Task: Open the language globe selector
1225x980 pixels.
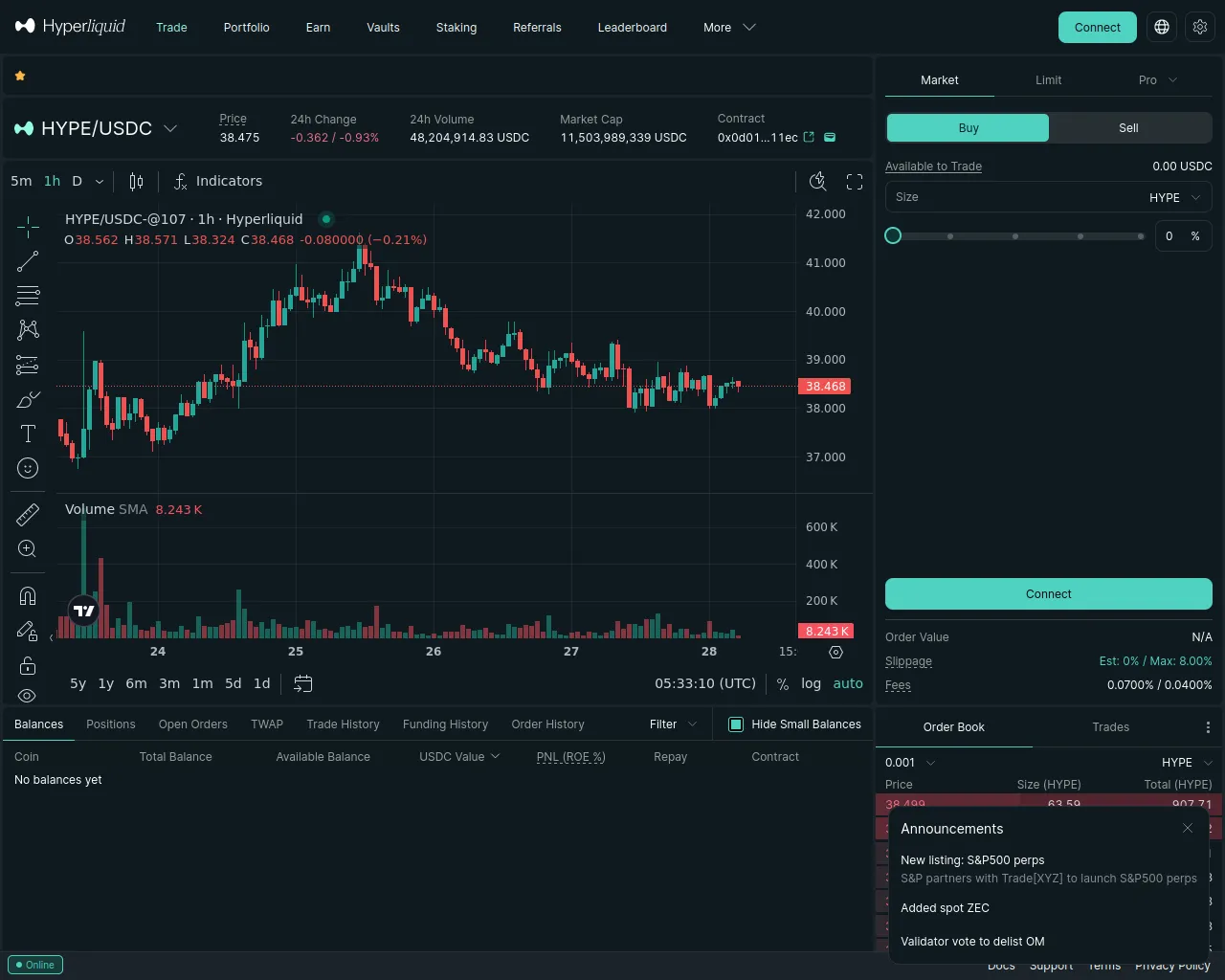Action: 1162,28
